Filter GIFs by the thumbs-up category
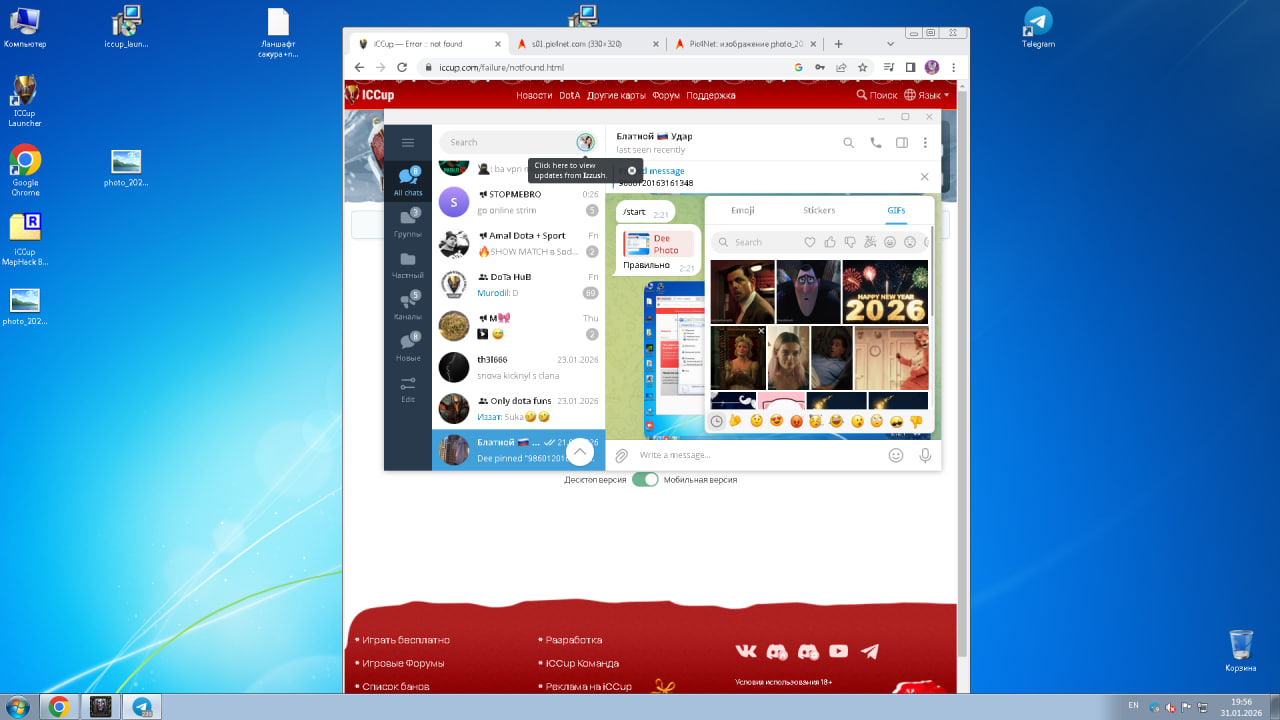 [x=830, y=242]
